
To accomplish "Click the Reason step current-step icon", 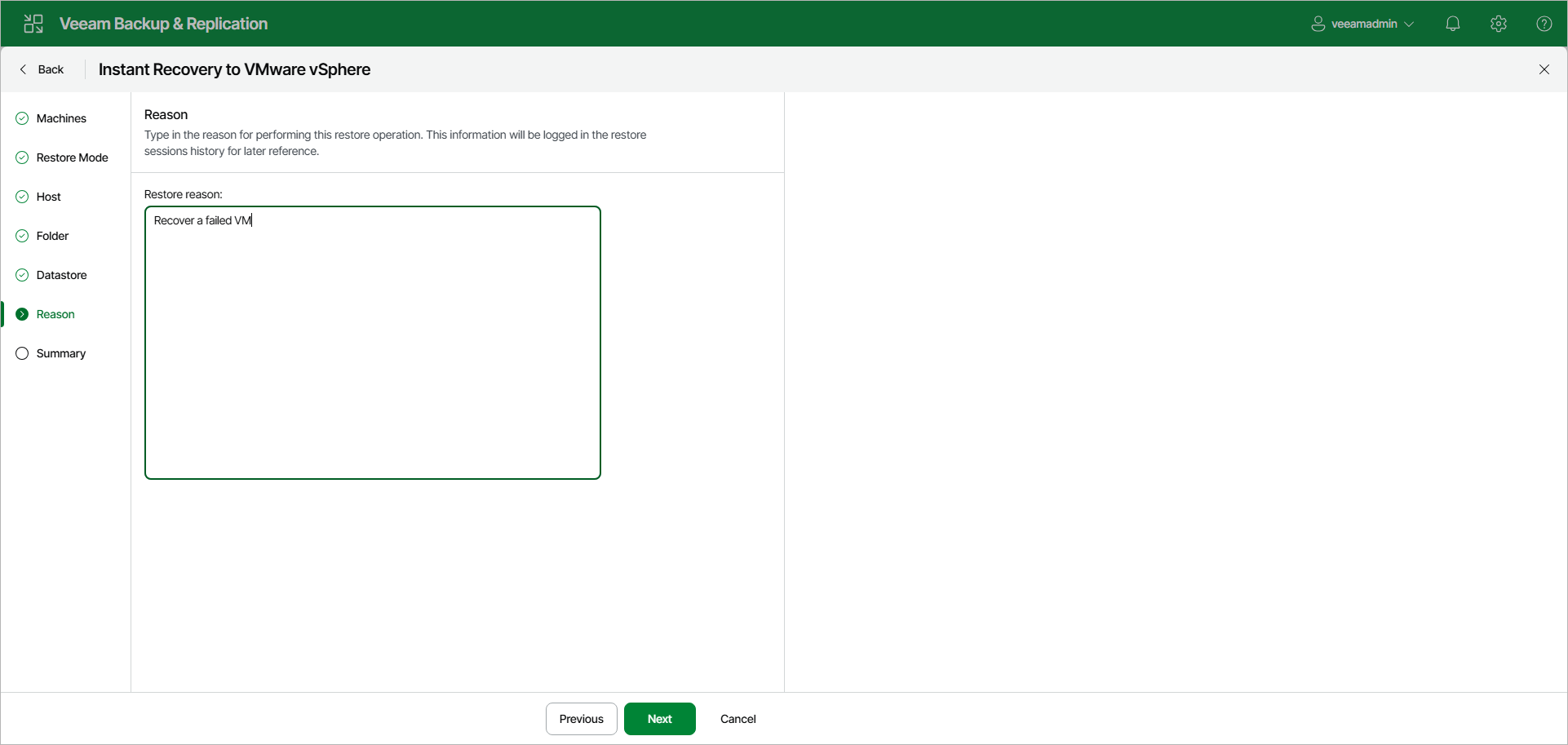I will coord(22,314).
